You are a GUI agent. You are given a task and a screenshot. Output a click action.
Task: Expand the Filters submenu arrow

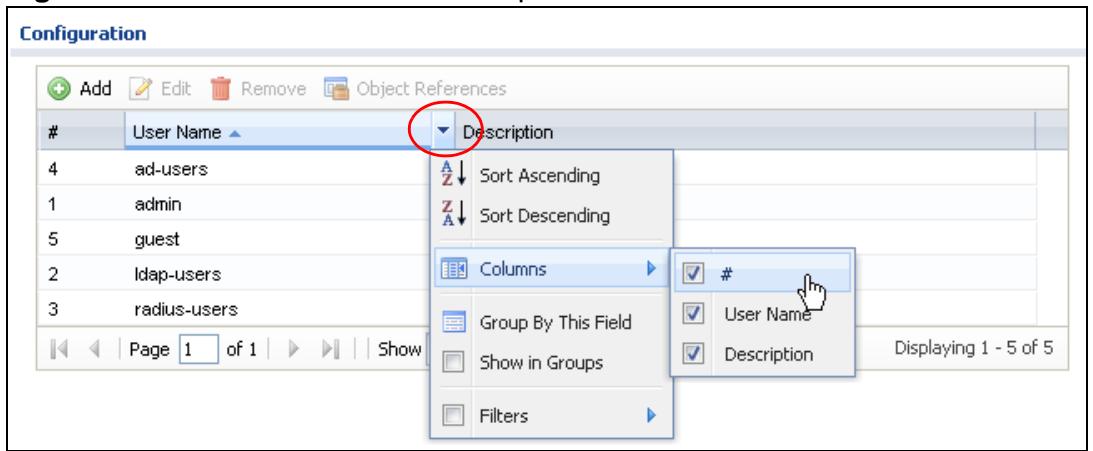tap(652, 415)
